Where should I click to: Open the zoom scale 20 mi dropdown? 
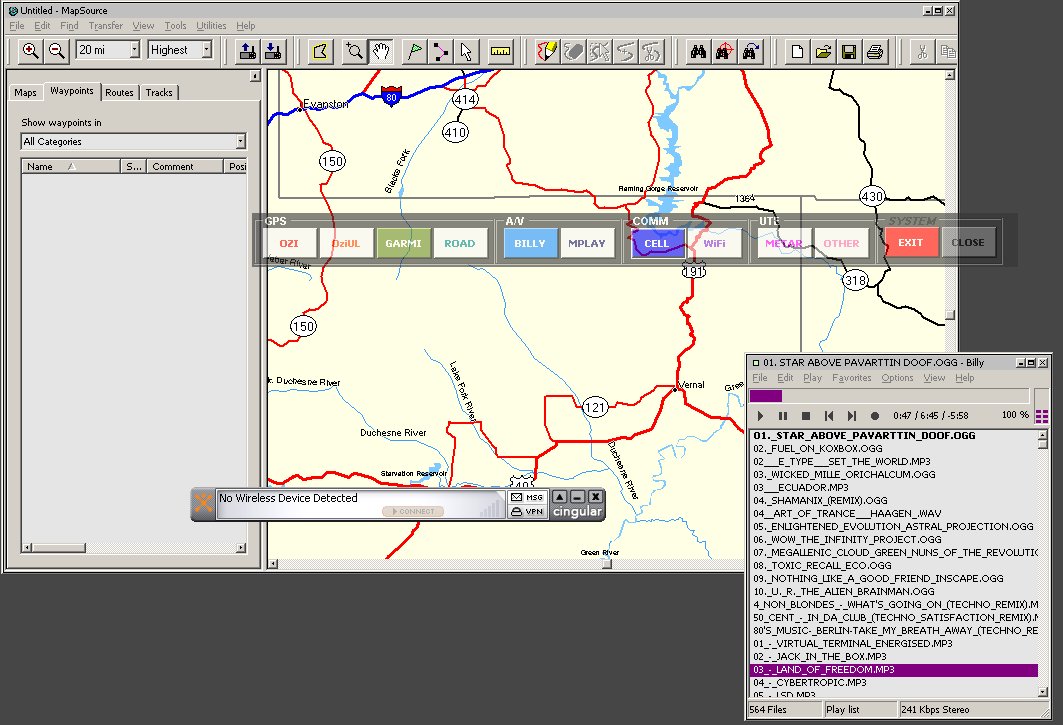pyautogui.click(x=135, y=50)
